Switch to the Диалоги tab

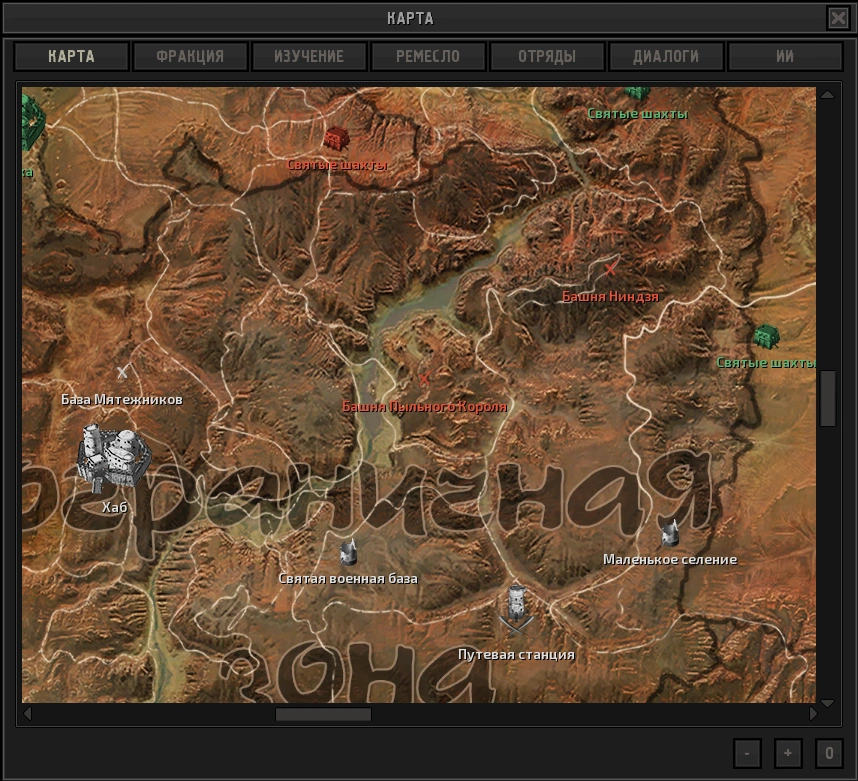pos(666,57)
